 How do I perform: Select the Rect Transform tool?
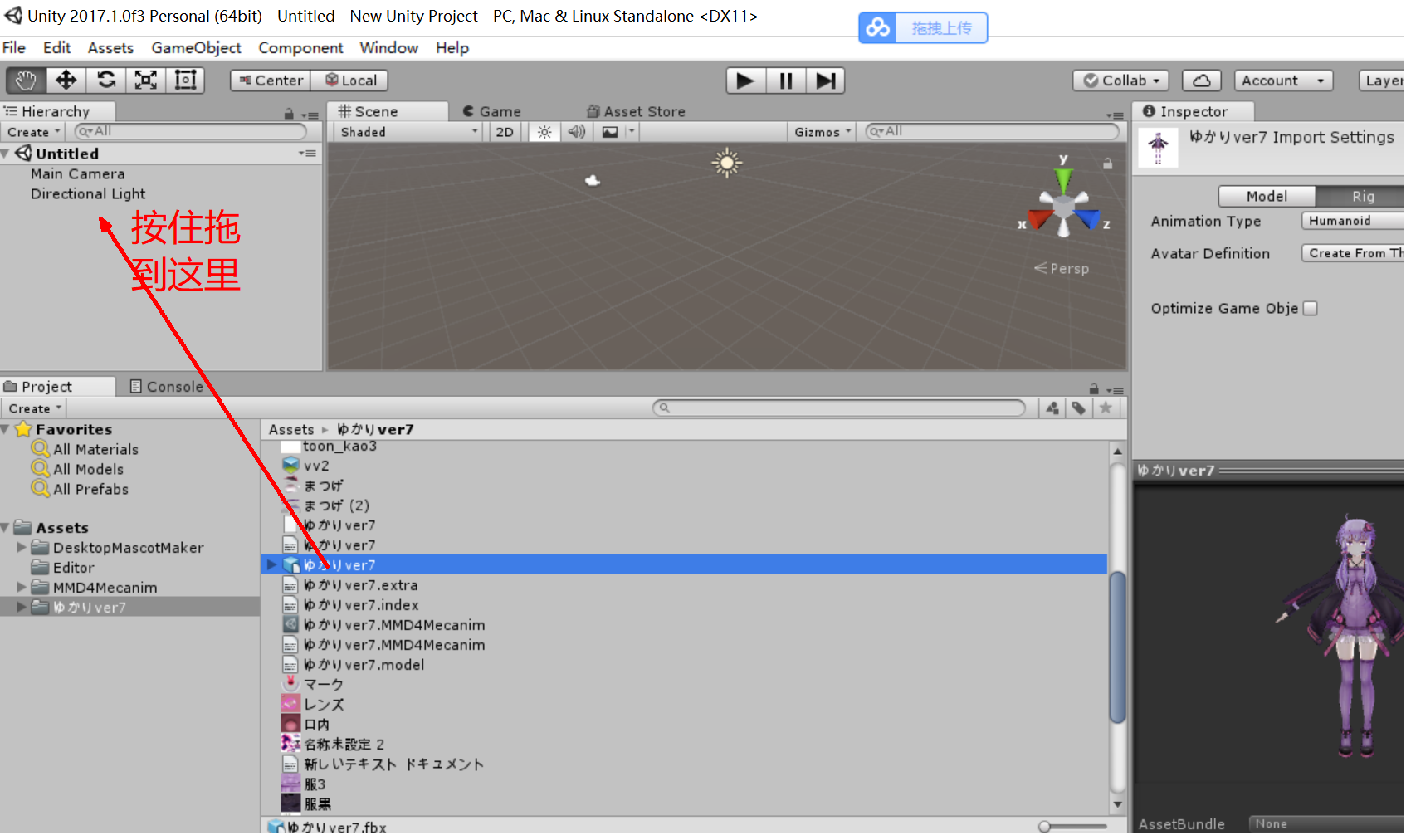point(185,81)
